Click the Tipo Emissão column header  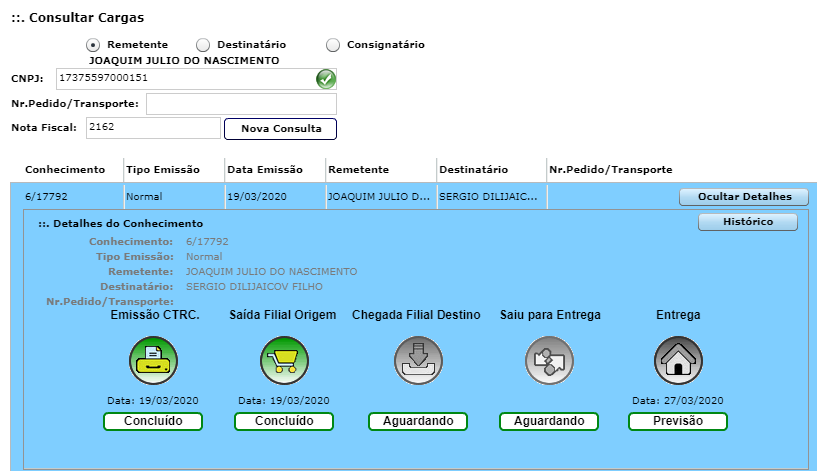tap(163, 170)
